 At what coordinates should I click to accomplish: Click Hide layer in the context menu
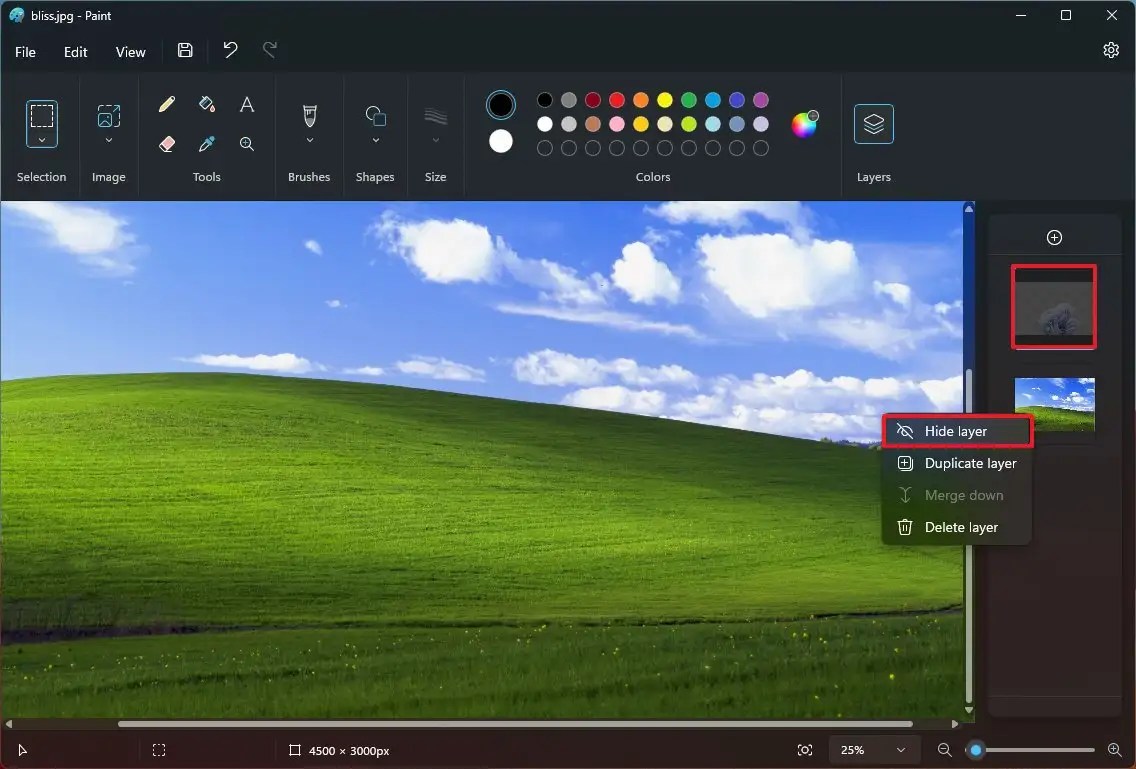click(x=956, y=430)
